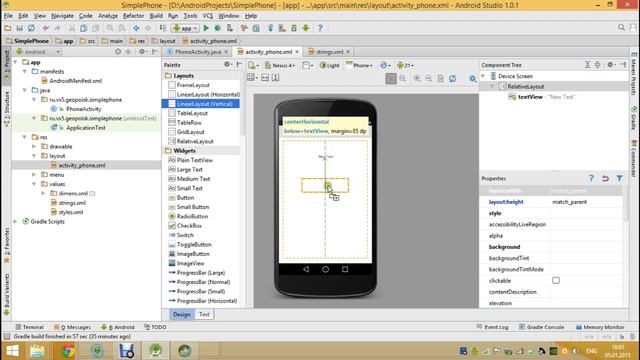Select RadioButton widget in the Palette
This screenshot has height=360, width=640.
(188, 216)
